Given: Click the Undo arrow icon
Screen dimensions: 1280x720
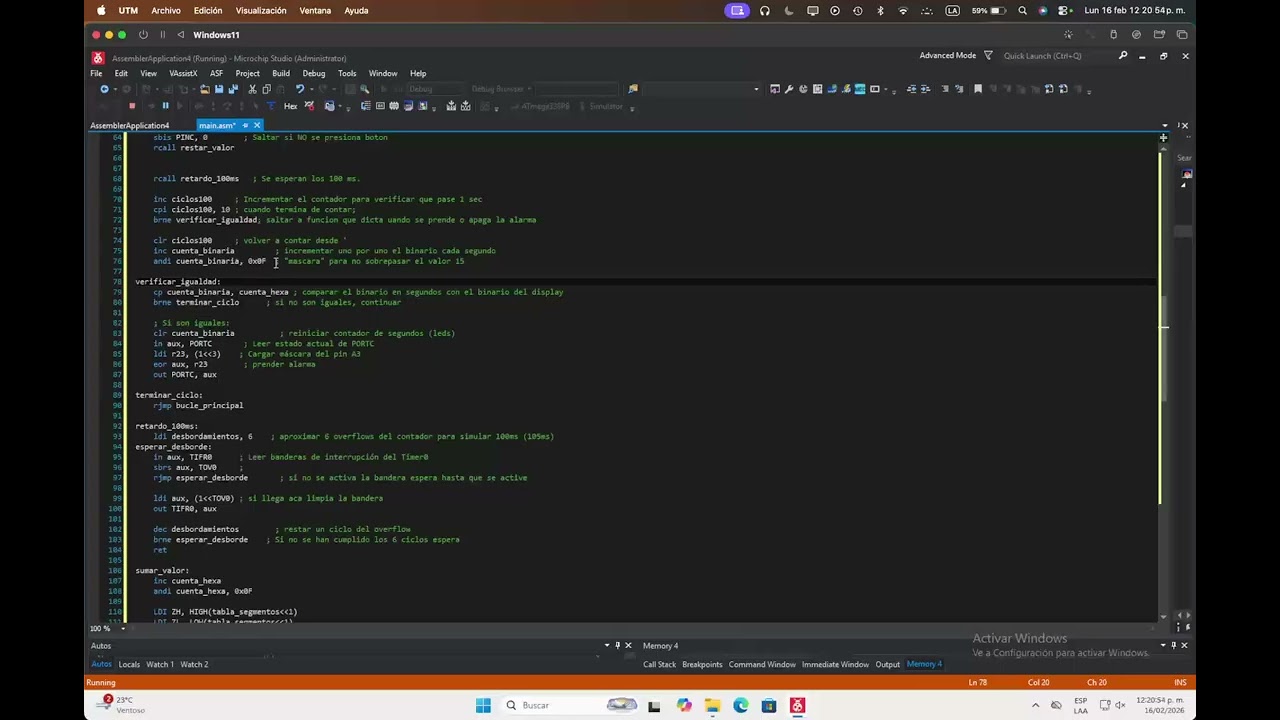Looking at the screenshot, I should [299, 89].
